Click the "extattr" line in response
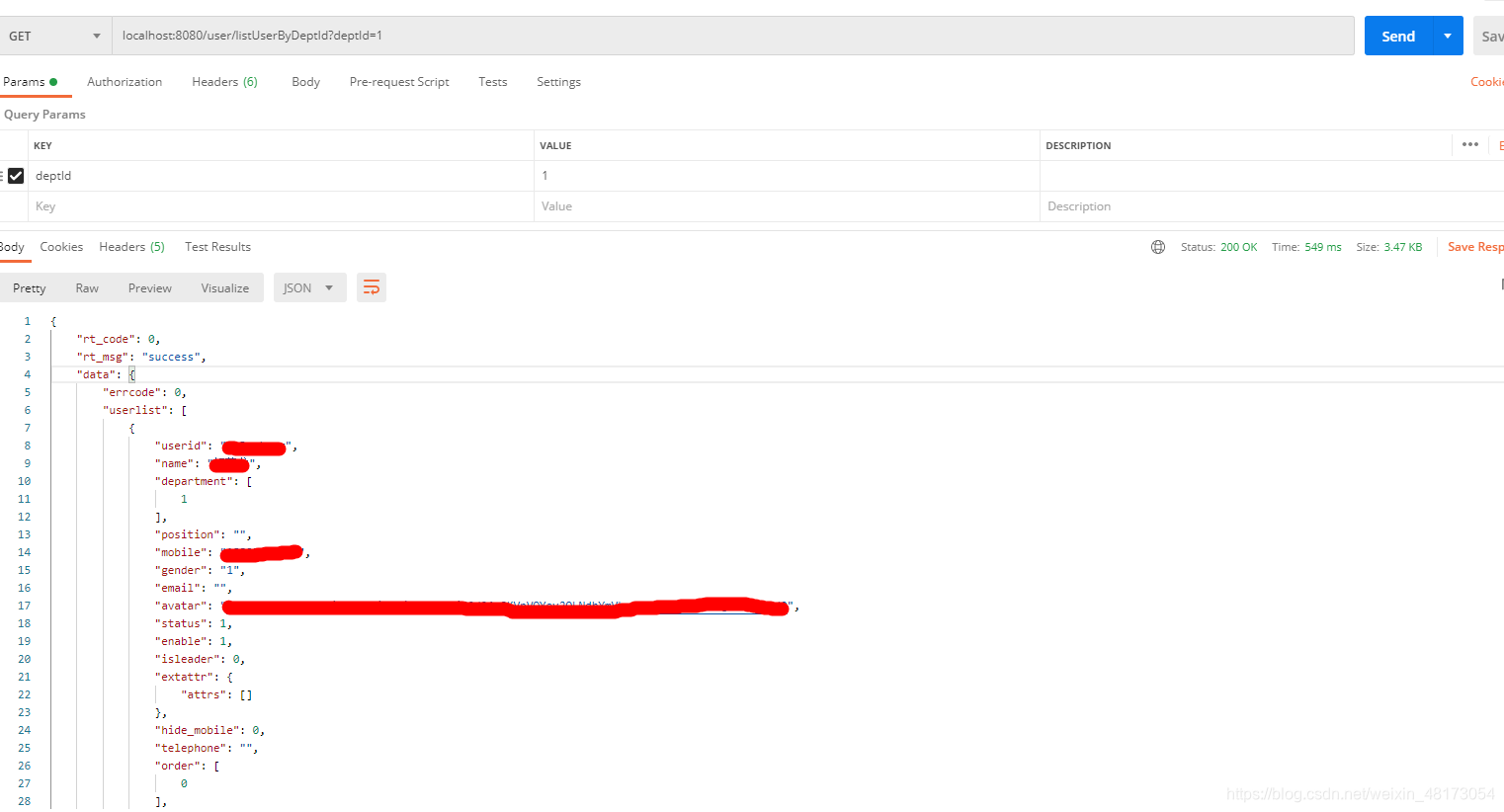The width and height of the screenshot is (1504, 812). 194,677
